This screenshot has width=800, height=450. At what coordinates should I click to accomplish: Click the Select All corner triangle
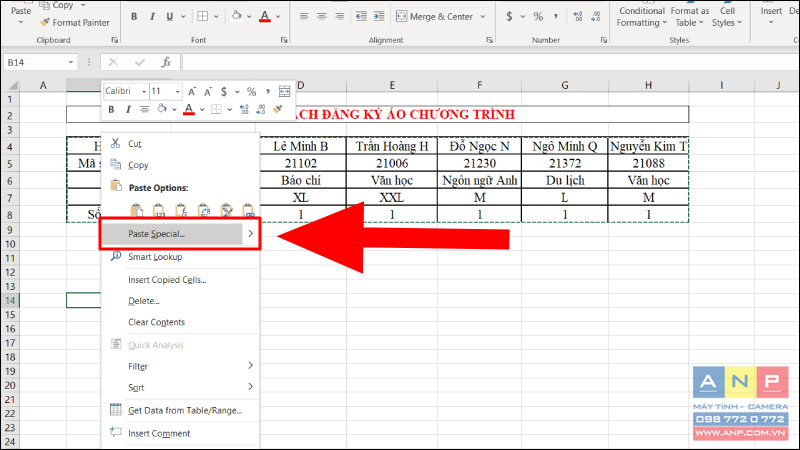[13, 85]
